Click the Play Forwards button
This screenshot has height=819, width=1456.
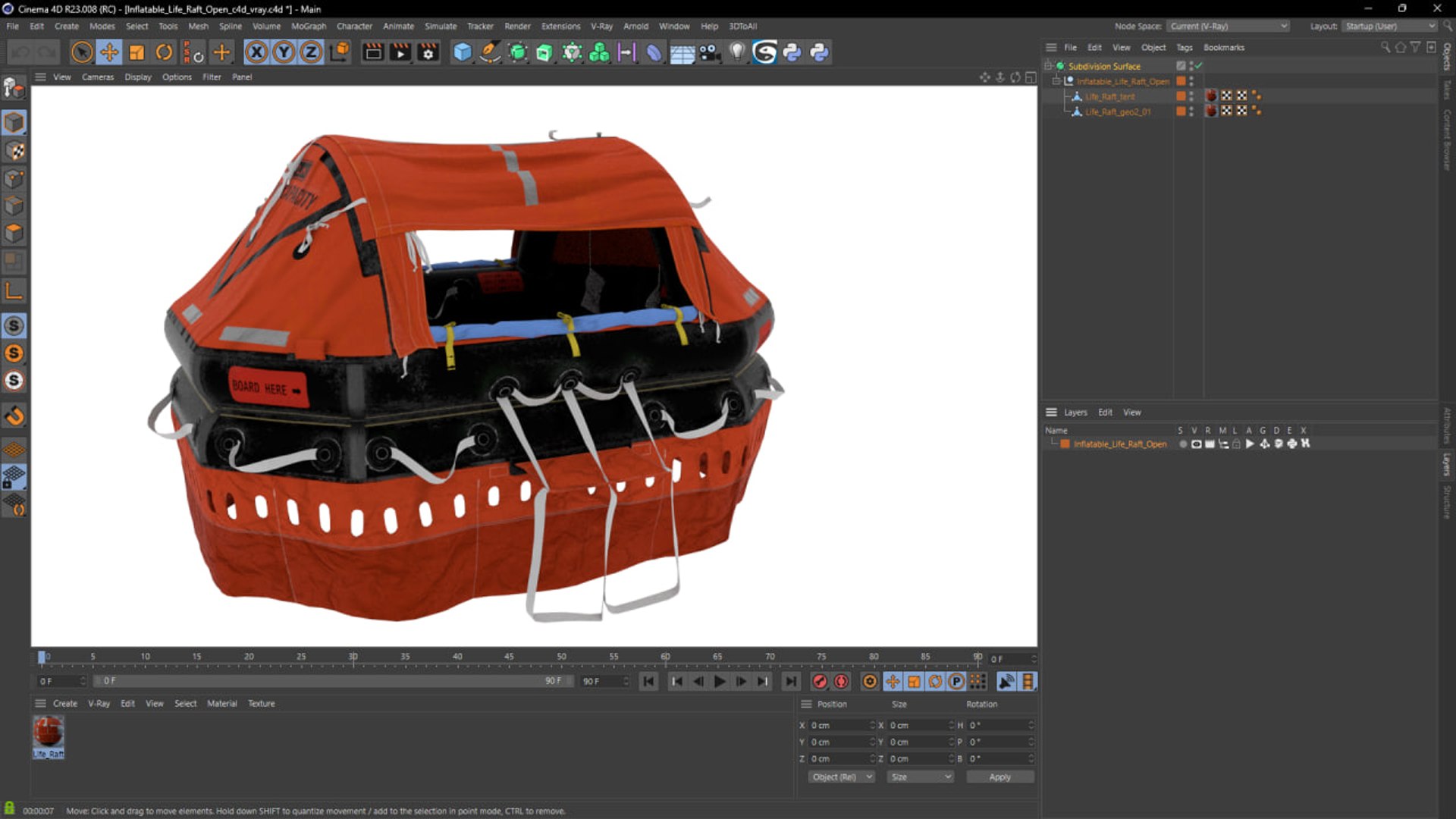[x=720, y=681]
